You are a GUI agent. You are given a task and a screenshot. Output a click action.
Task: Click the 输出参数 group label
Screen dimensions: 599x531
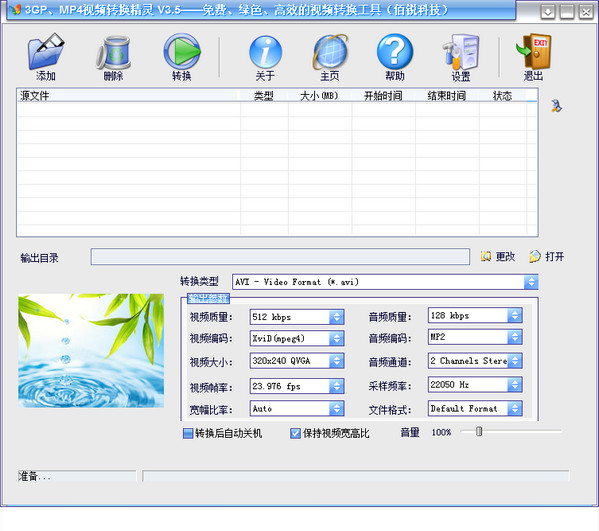[209, 299]
